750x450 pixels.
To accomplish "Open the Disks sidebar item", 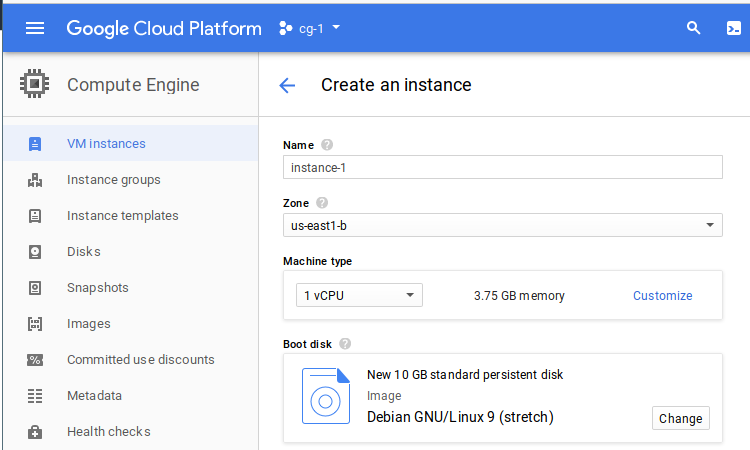I will click(x=84, y=252).
